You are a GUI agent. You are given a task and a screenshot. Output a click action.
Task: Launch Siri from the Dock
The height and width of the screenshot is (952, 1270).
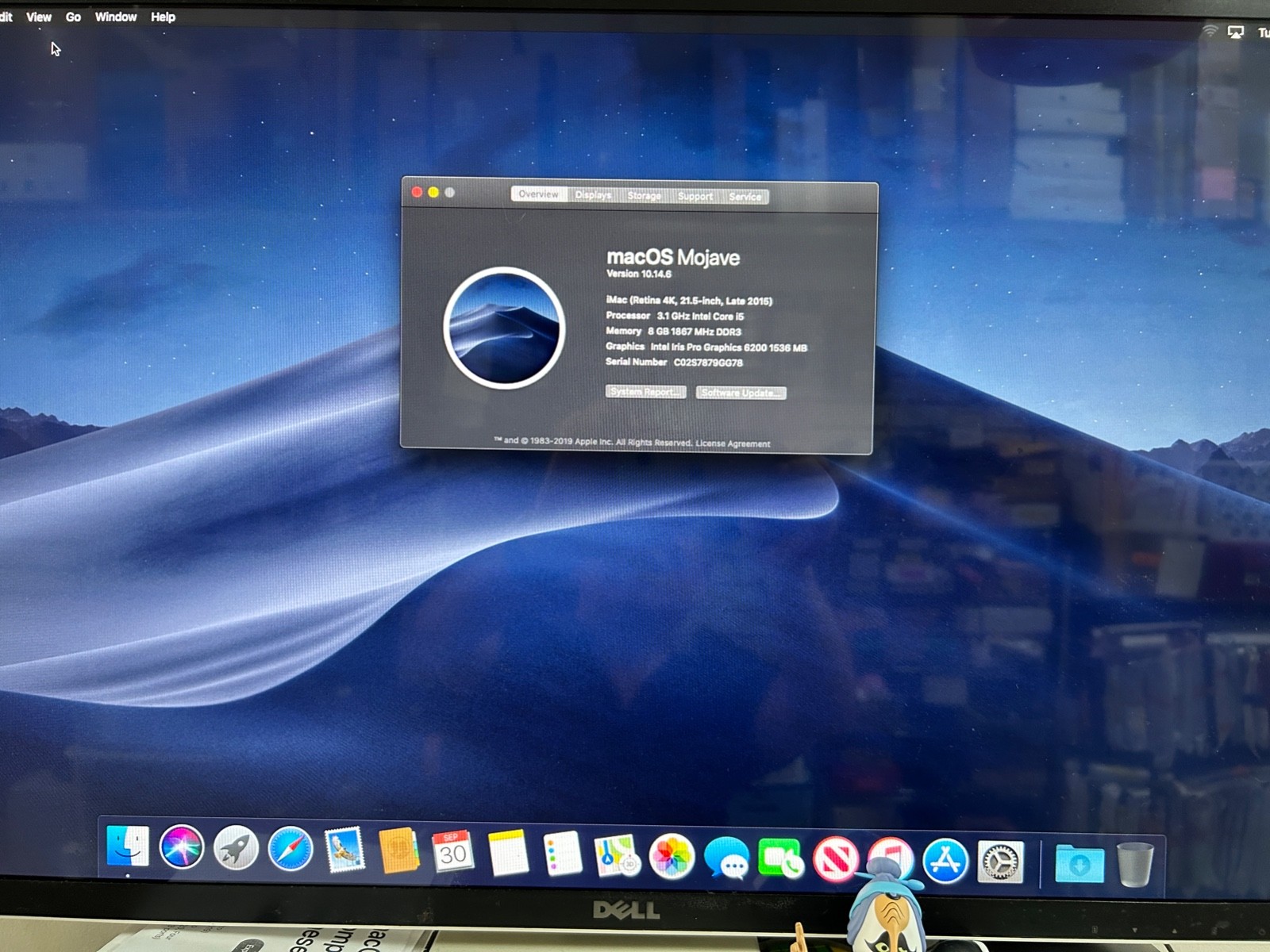coord(182,847)
